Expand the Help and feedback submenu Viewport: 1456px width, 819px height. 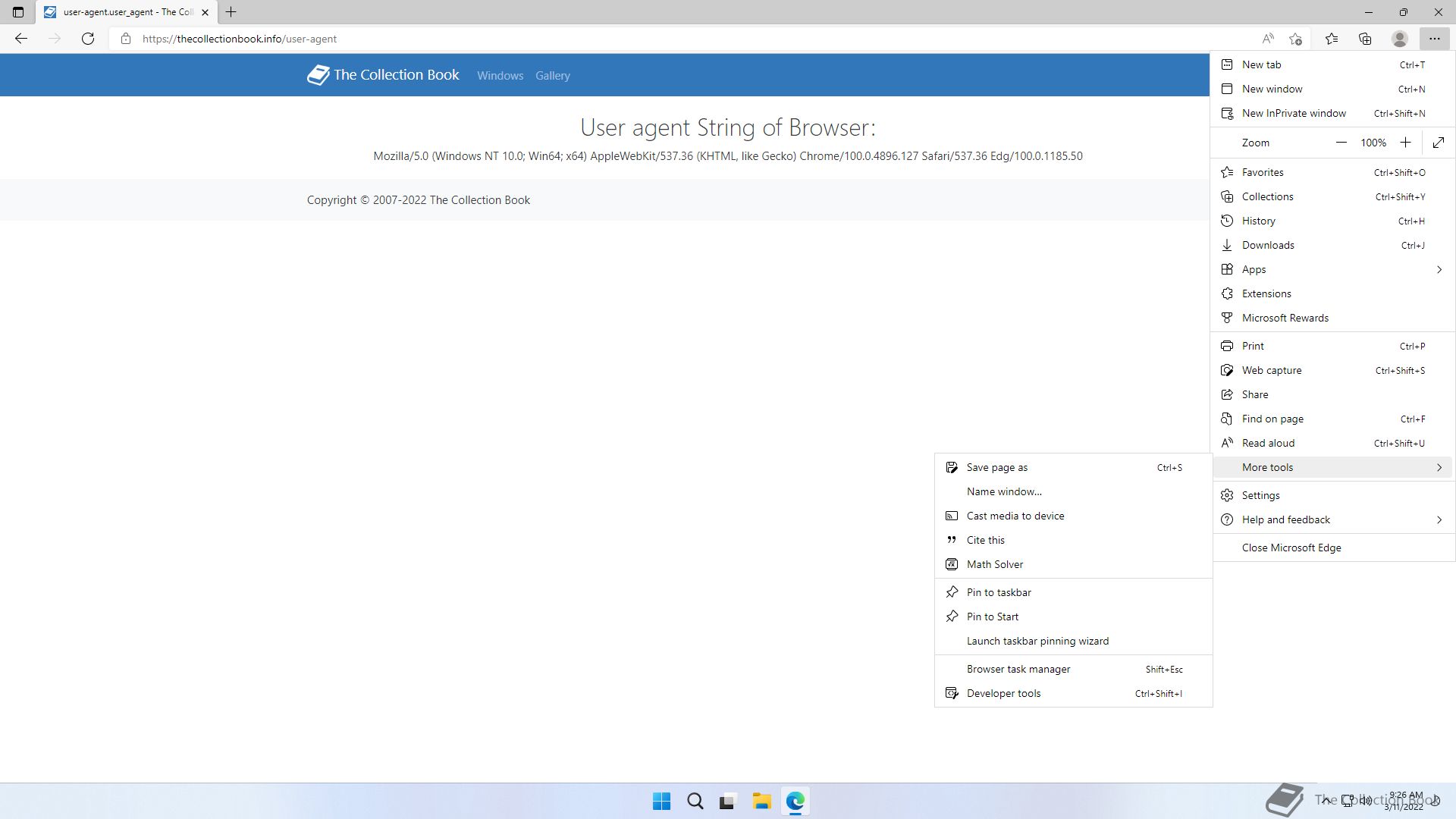pyautogui.click(x=1332, y=519)
